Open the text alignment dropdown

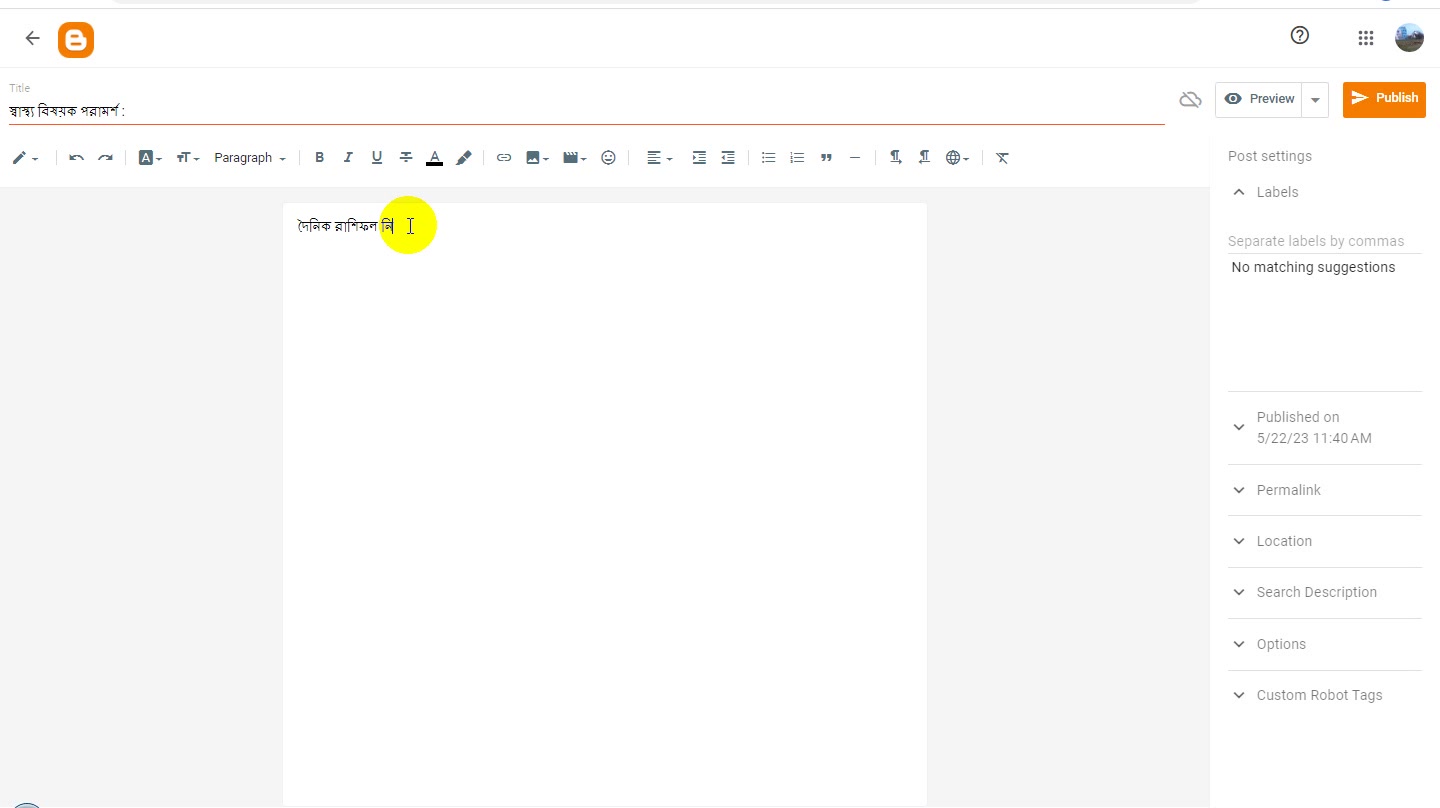click(659, 158)
